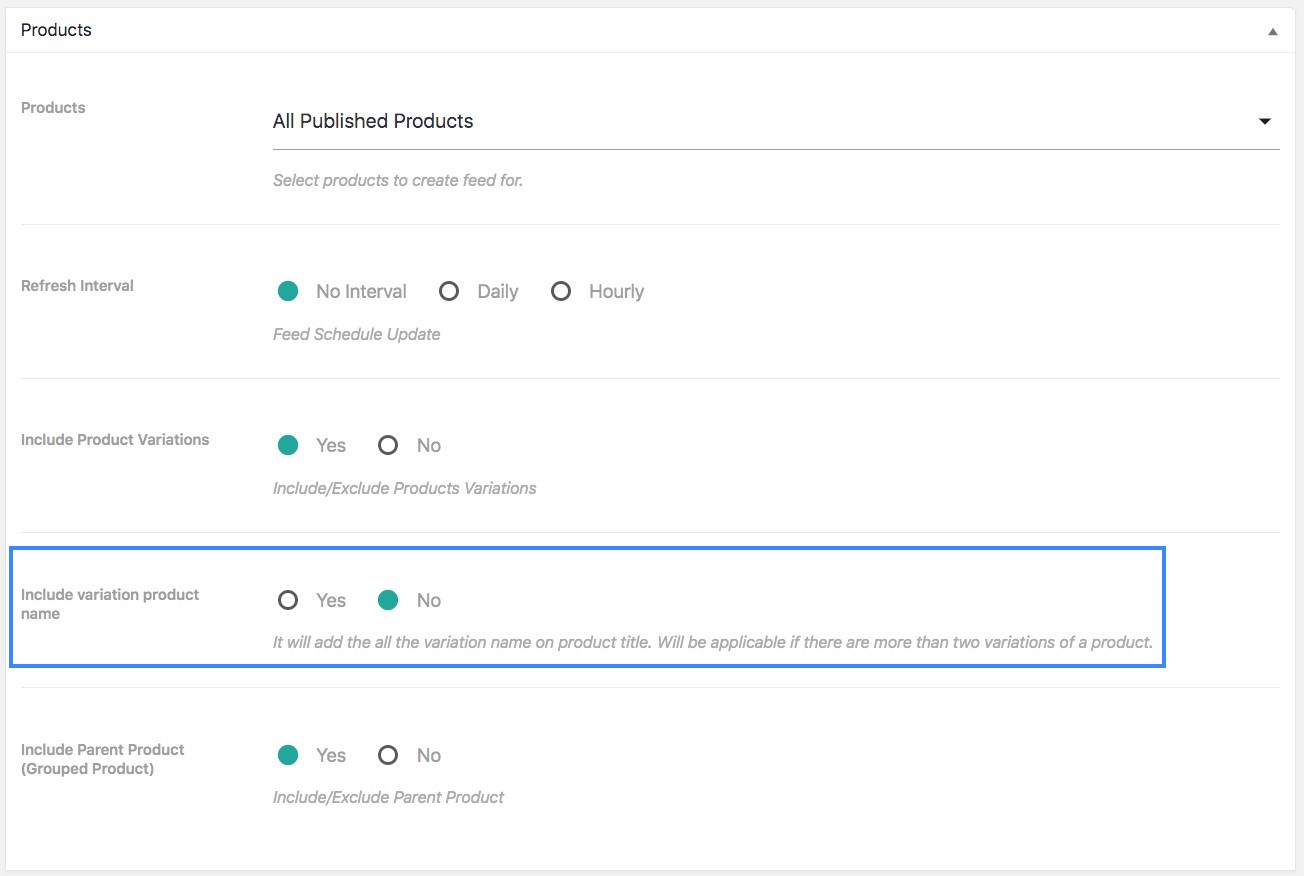Click the 'Feed Schedule Update' hint text
The width and height of the screenshot is (1304, 876).
point(357,334)
